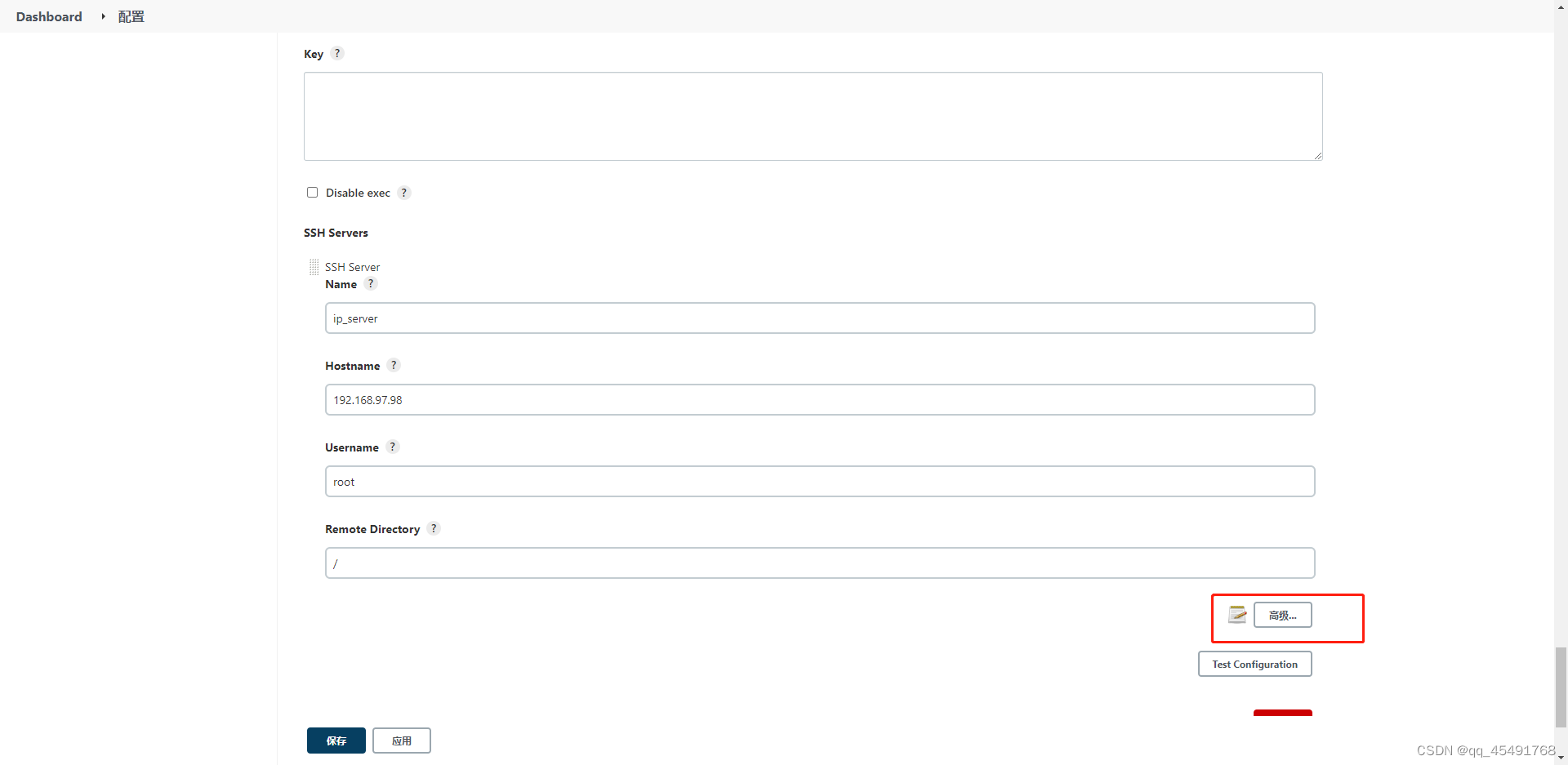Enable the Disable exec checkbox
This screenshot has height=765, width=1568.
click(312, 192)
